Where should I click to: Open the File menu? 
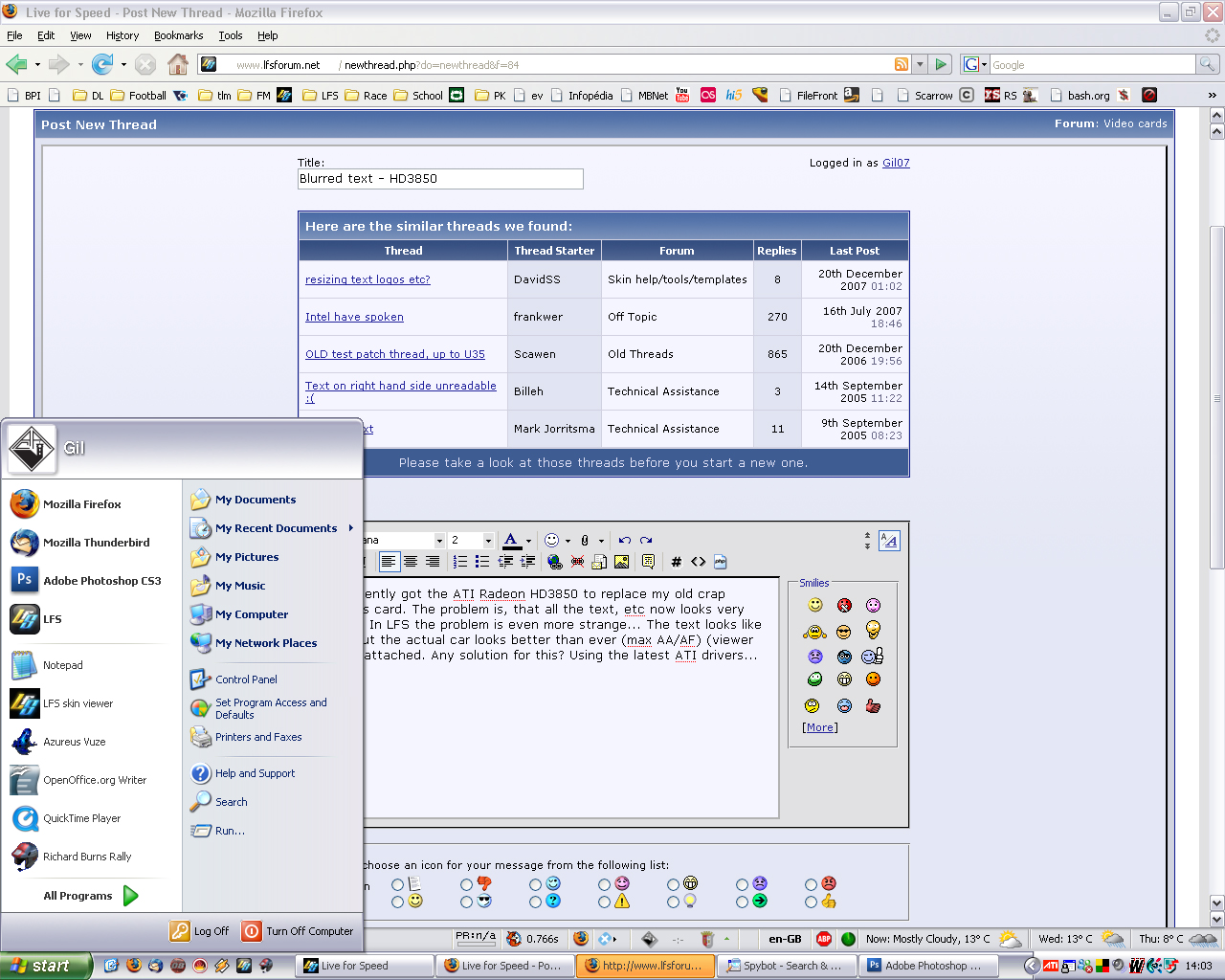[x=14, y=35]
